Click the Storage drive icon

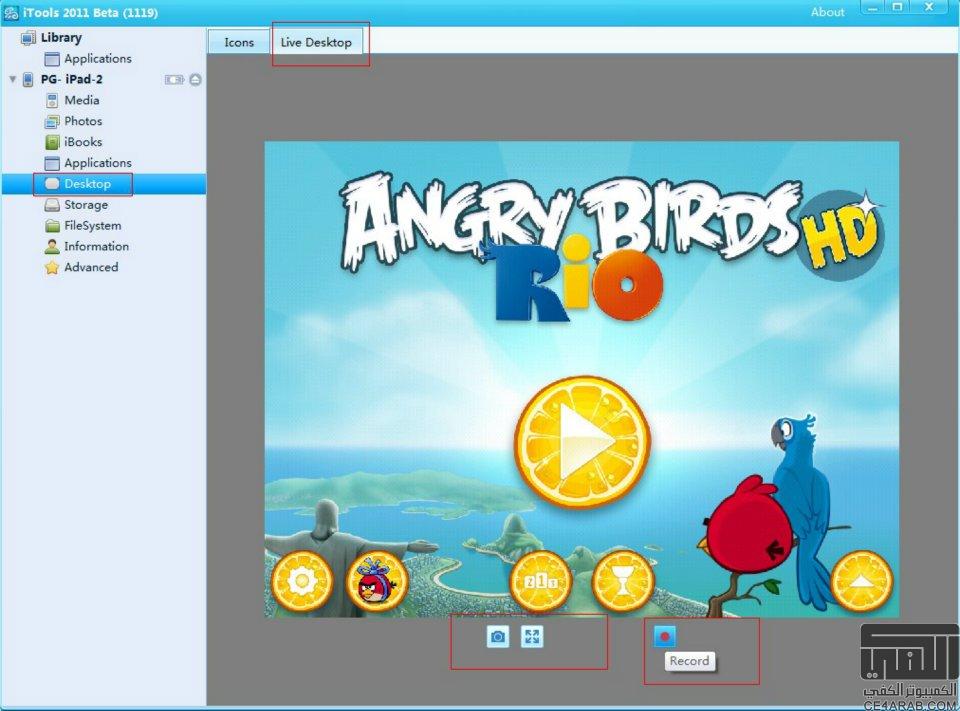pyautogui.click(x=52, y=205)
